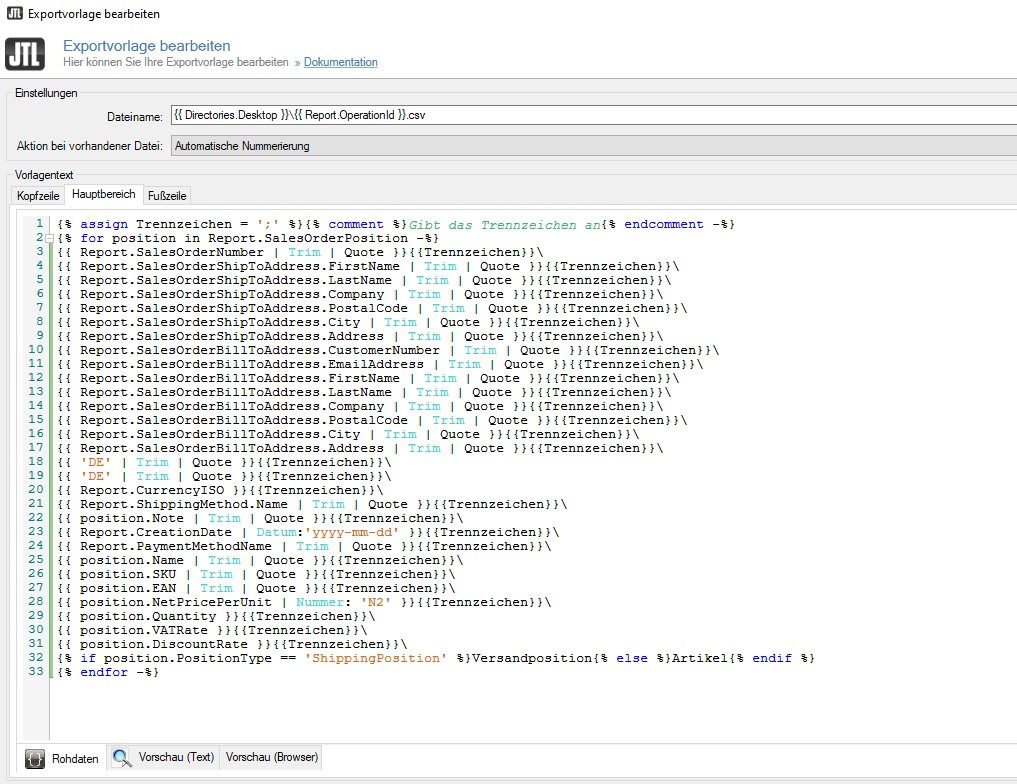Open the Aktion bei vorhandener Datei dropdown
Screen dimensions: 1017x784
point(592,146)
